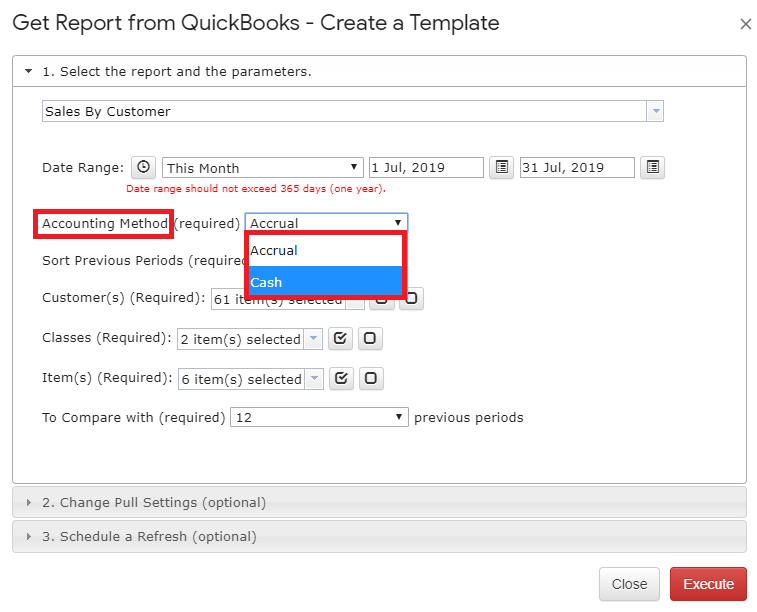The height and width of the screenshot is (612, 757).
Task: Select all Classes with the check icon
Action: pos(340,338)
